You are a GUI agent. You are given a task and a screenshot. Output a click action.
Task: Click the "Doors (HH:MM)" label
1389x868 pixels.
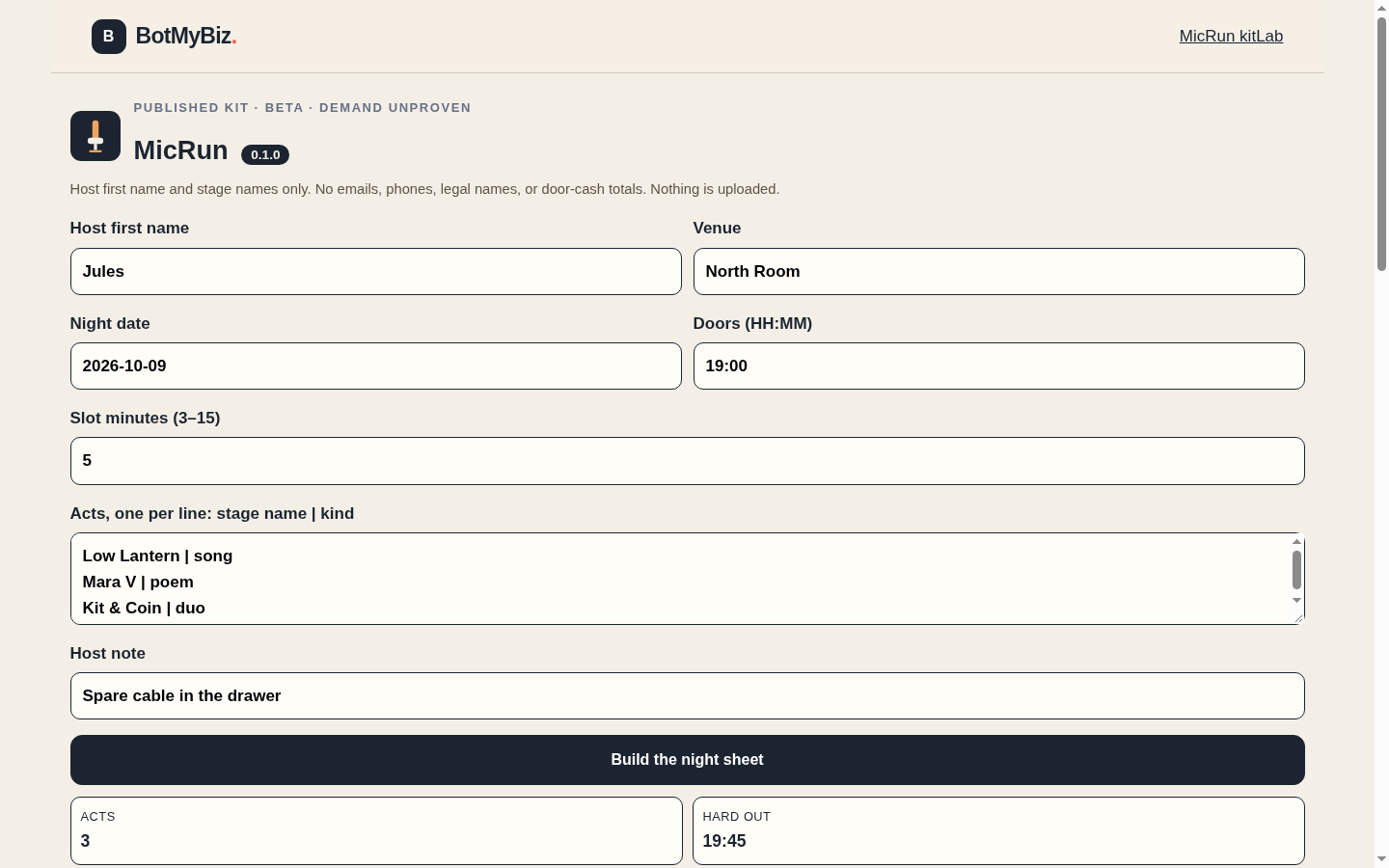pos(752,324)
